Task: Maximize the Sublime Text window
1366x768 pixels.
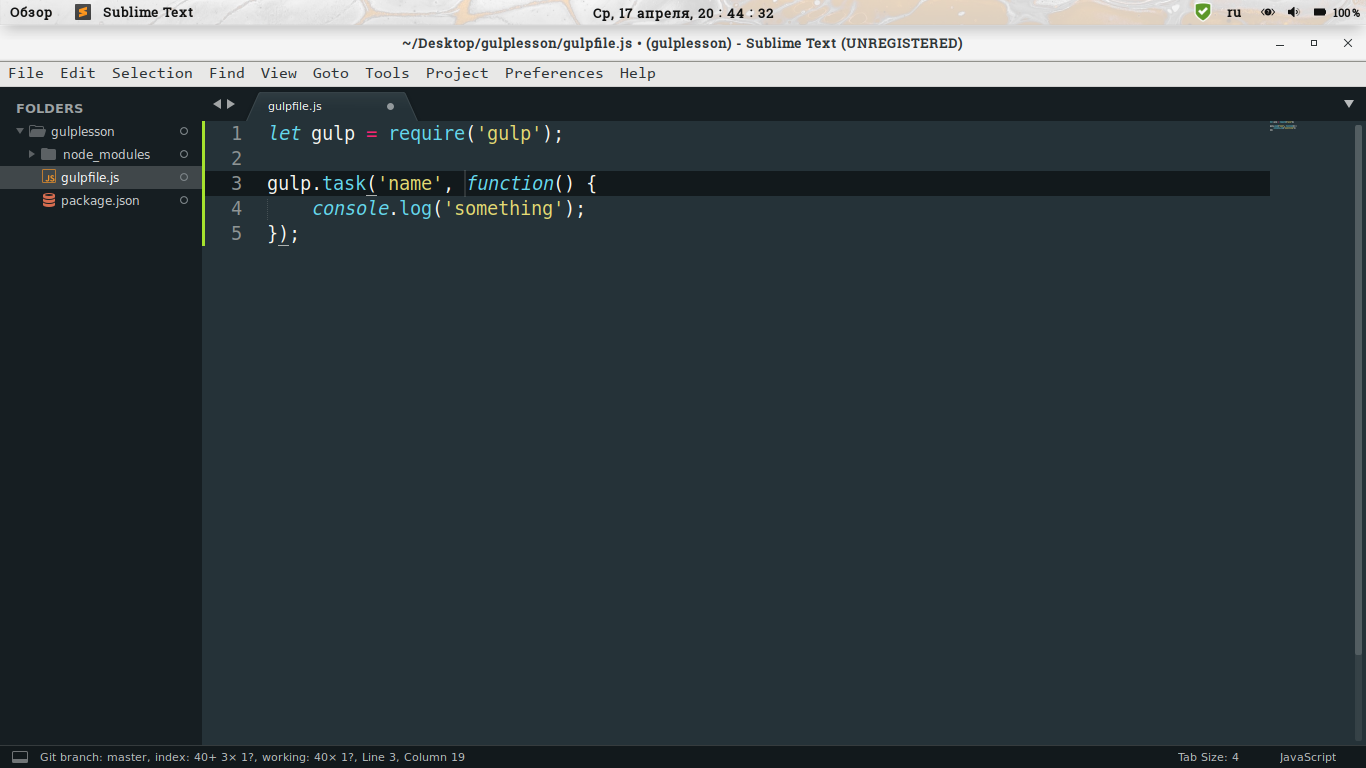Action: tap(1314, 43)
